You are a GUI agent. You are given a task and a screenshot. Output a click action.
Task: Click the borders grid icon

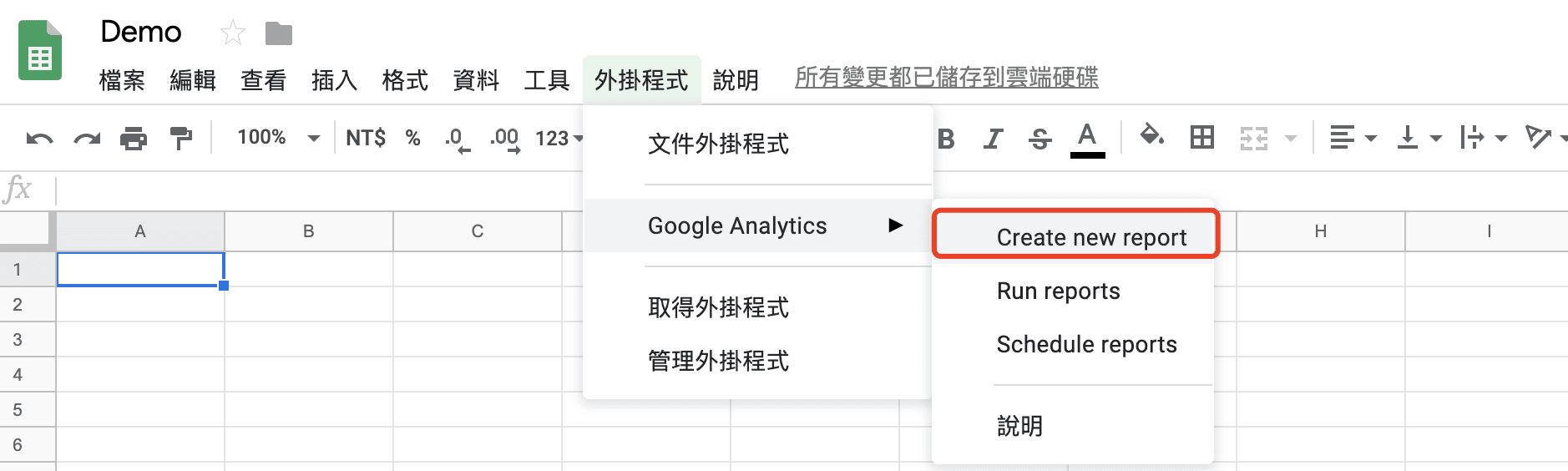pos(1202,138)
